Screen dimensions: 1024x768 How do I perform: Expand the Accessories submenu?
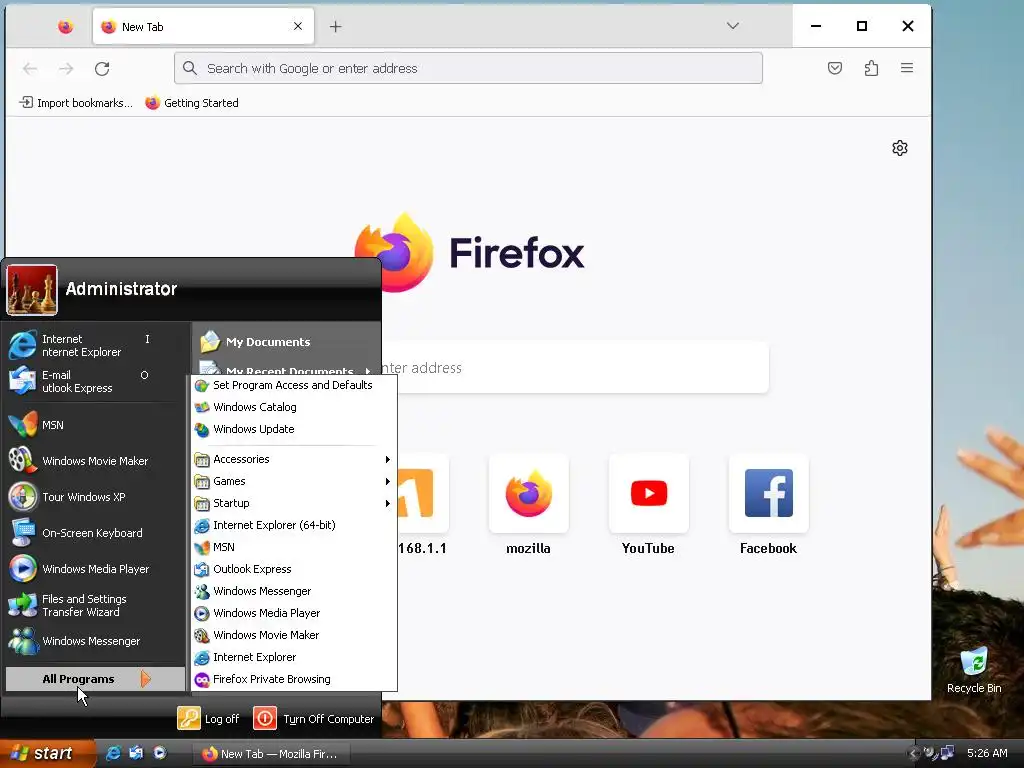point(295,459)
